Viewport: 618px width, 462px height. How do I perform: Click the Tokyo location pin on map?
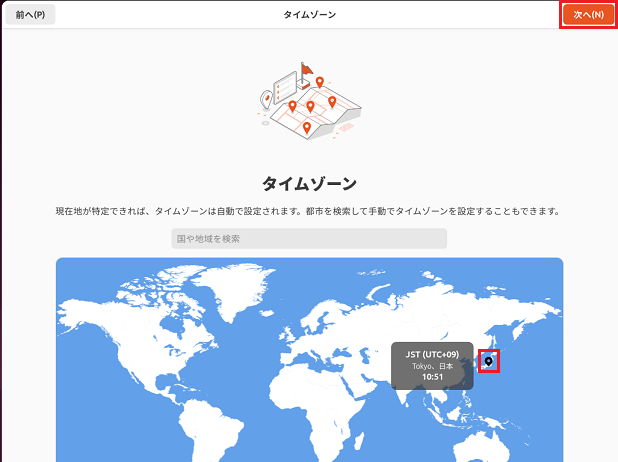coord(488,361)
